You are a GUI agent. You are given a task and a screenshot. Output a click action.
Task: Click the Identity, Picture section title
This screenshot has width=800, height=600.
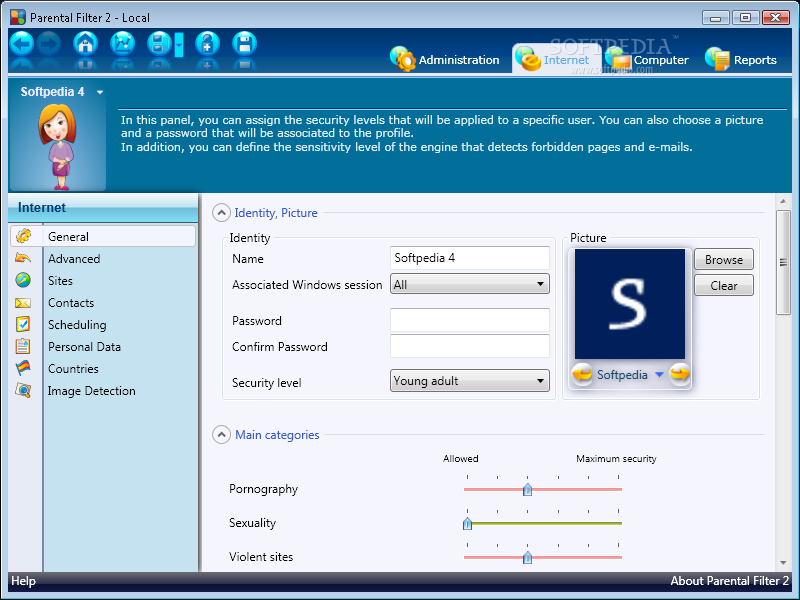[x=276, y=213]
